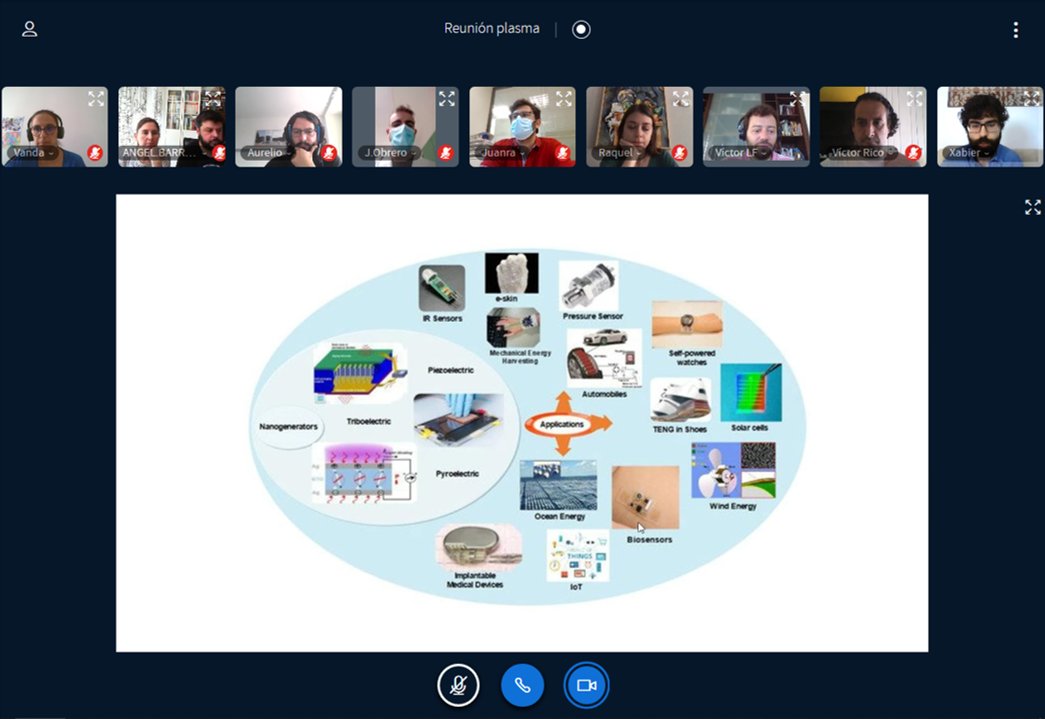Make the presentation fullscreen
This screenshot has height=719, width=1045.
(x=1032, y=207)
